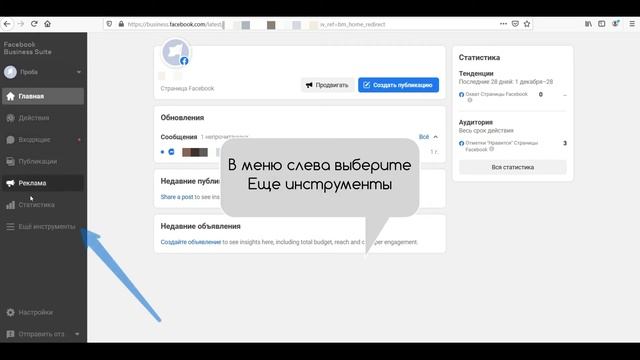The image size is (640, 360).
Task: Open the unread message sender thumbnail
Action: coord(195,152)
